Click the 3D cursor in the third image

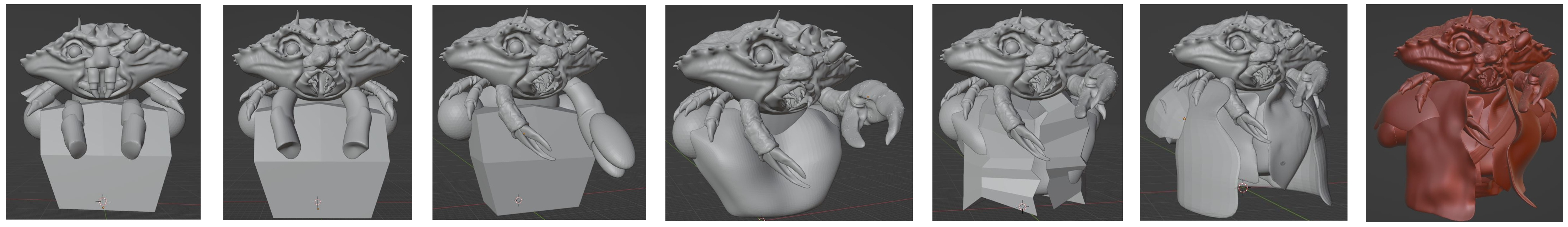pyautogui.click(x=518, y=200)
